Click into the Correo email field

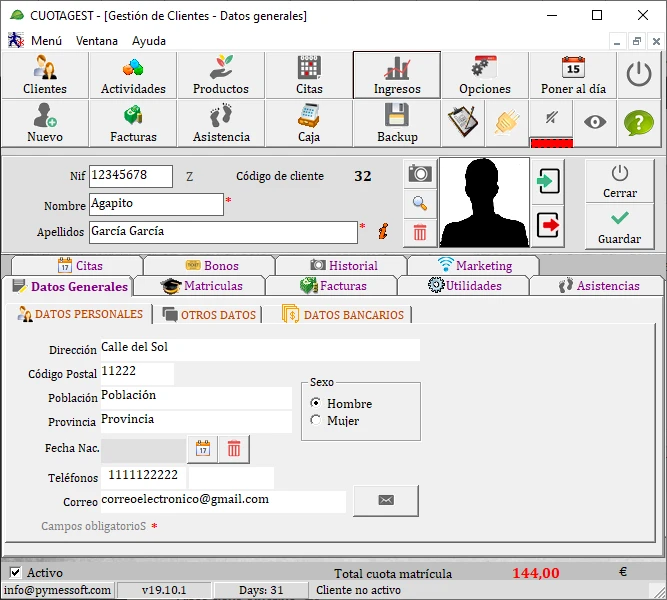(x=223, y=502)
